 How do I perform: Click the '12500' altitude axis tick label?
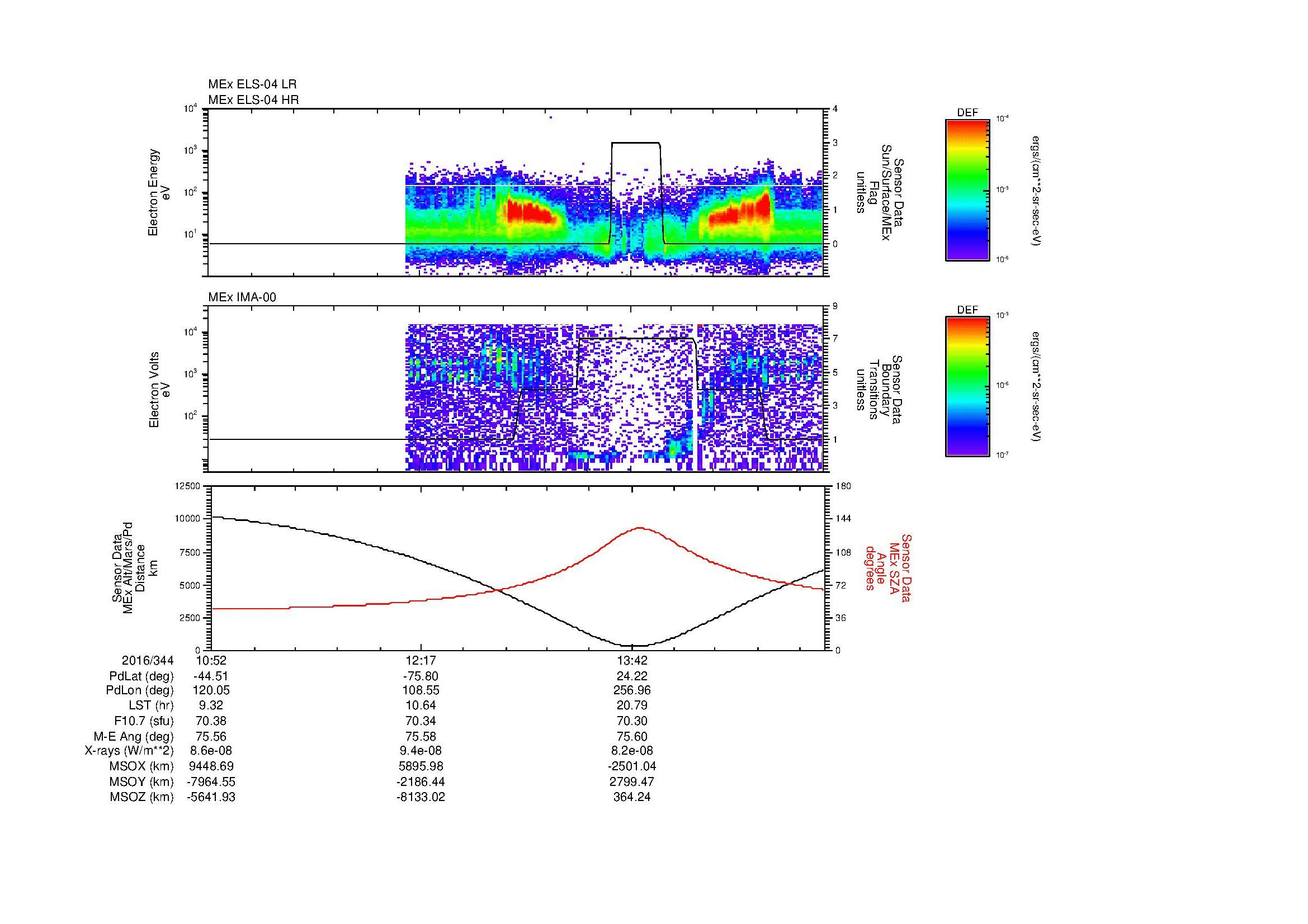pyautogui.click(x=188, y=486)
